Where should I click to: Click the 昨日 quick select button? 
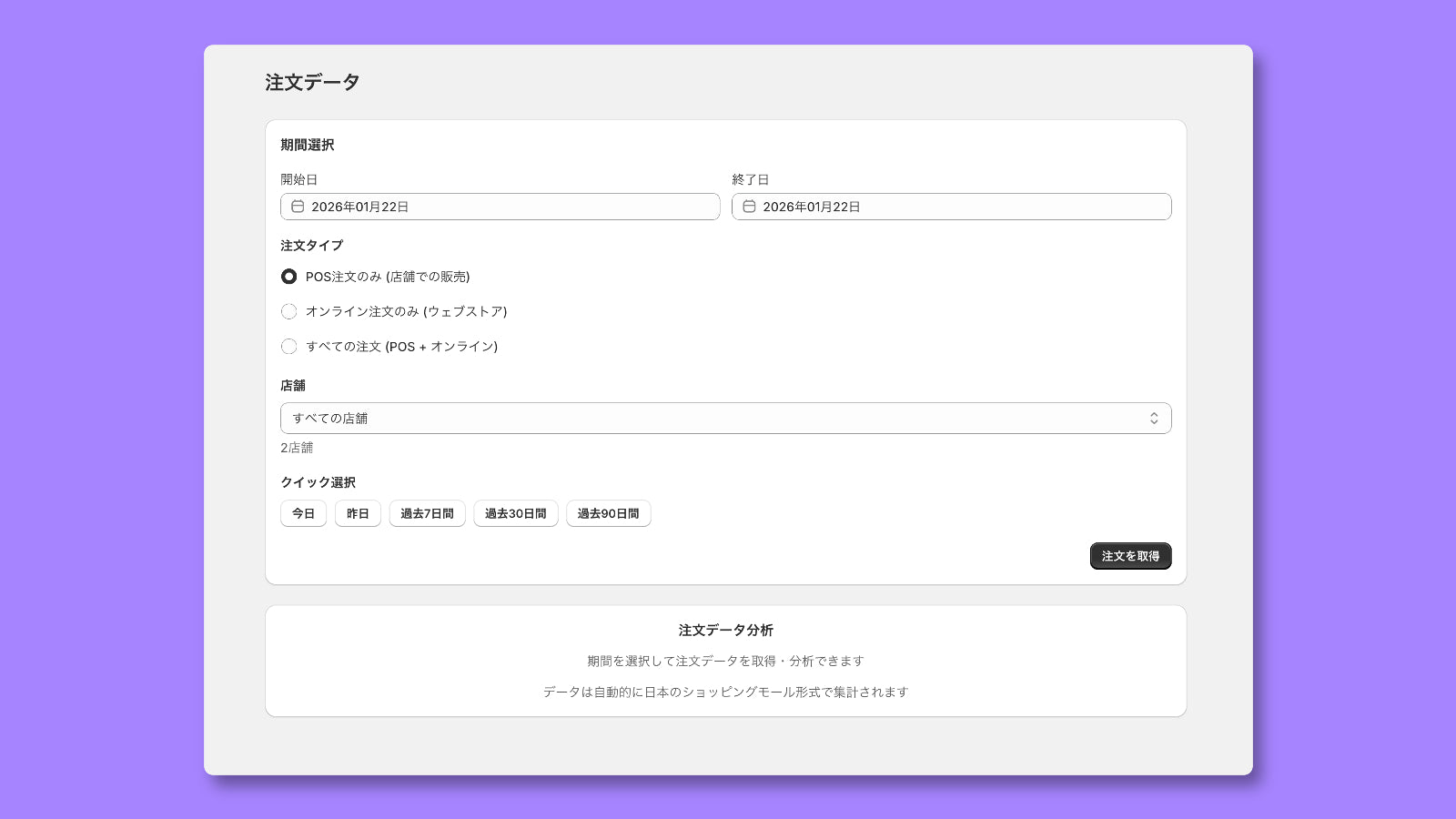click(358, 513)
